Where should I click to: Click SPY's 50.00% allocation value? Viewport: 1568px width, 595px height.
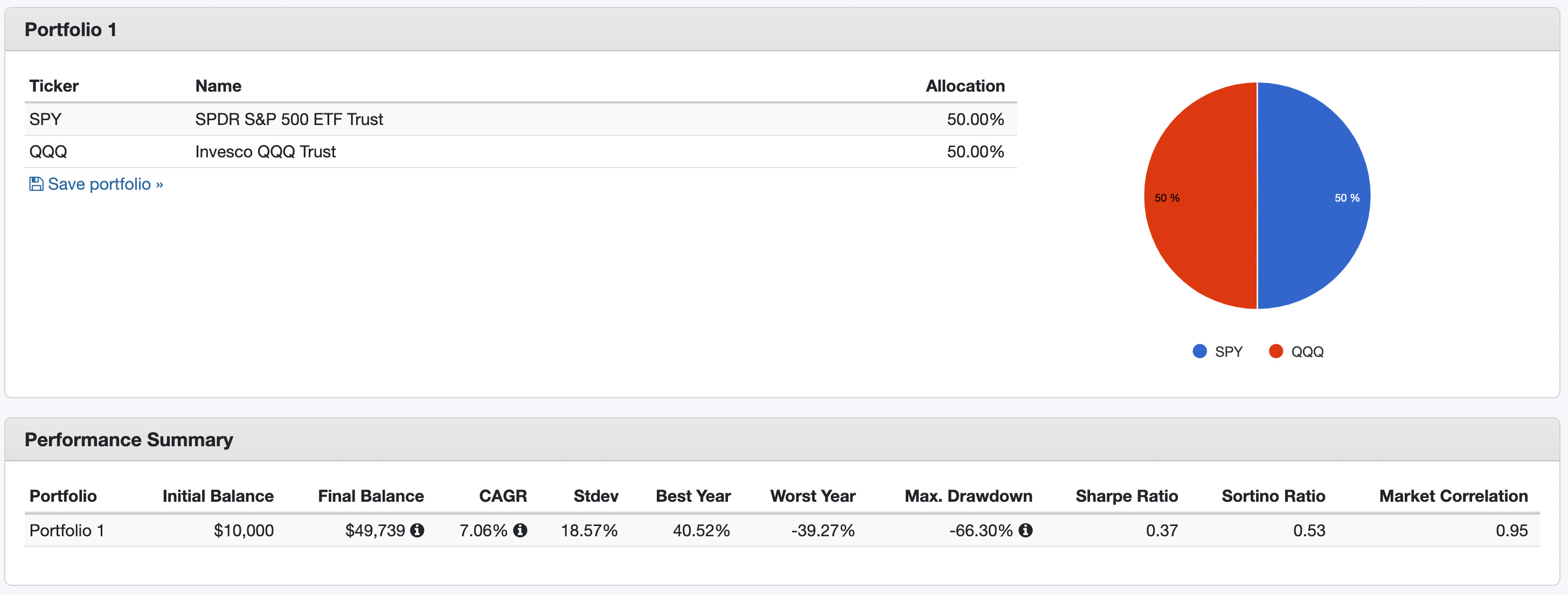[975, 119]
